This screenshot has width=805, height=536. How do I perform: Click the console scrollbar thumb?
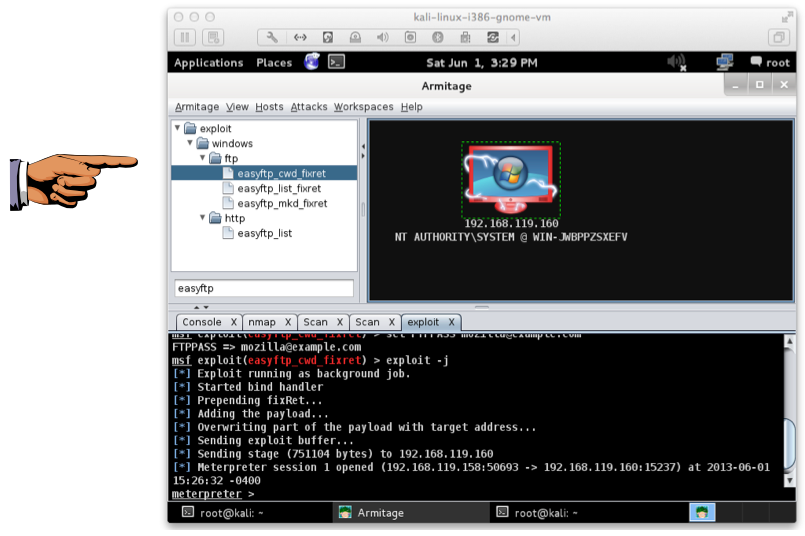pos(790,444)
